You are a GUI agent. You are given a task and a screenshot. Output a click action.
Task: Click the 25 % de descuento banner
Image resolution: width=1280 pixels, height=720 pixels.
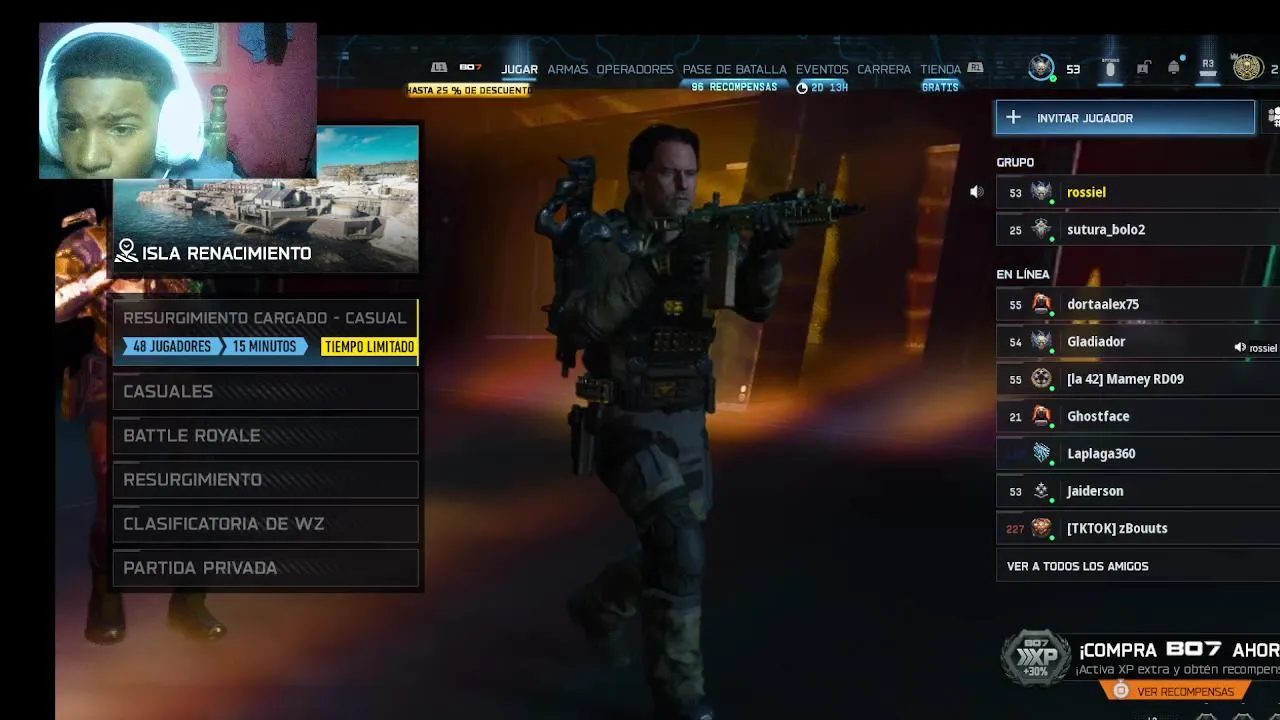click(468, 90)
